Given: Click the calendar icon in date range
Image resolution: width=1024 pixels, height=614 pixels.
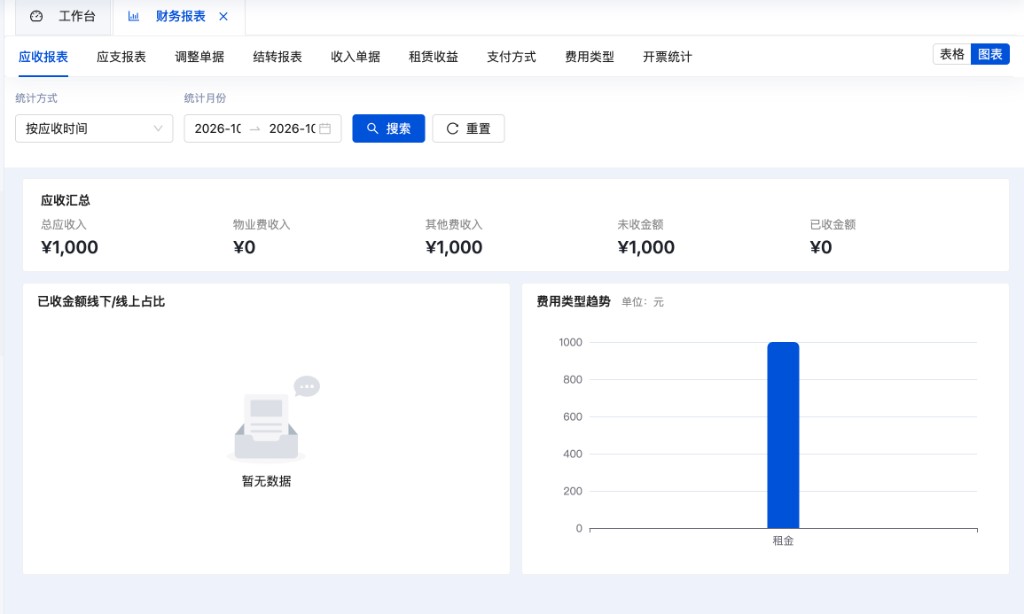Looking at the screenshot, I should pos(325,129).
